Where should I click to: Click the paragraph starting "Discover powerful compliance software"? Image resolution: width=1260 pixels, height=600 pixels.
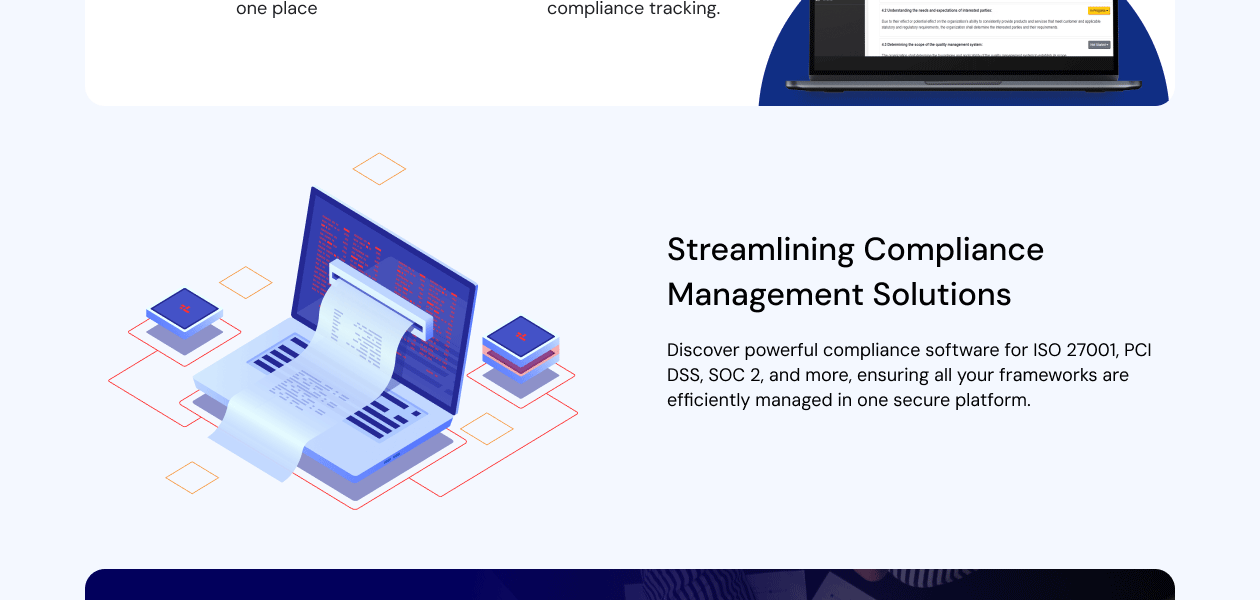click(908, 375)
